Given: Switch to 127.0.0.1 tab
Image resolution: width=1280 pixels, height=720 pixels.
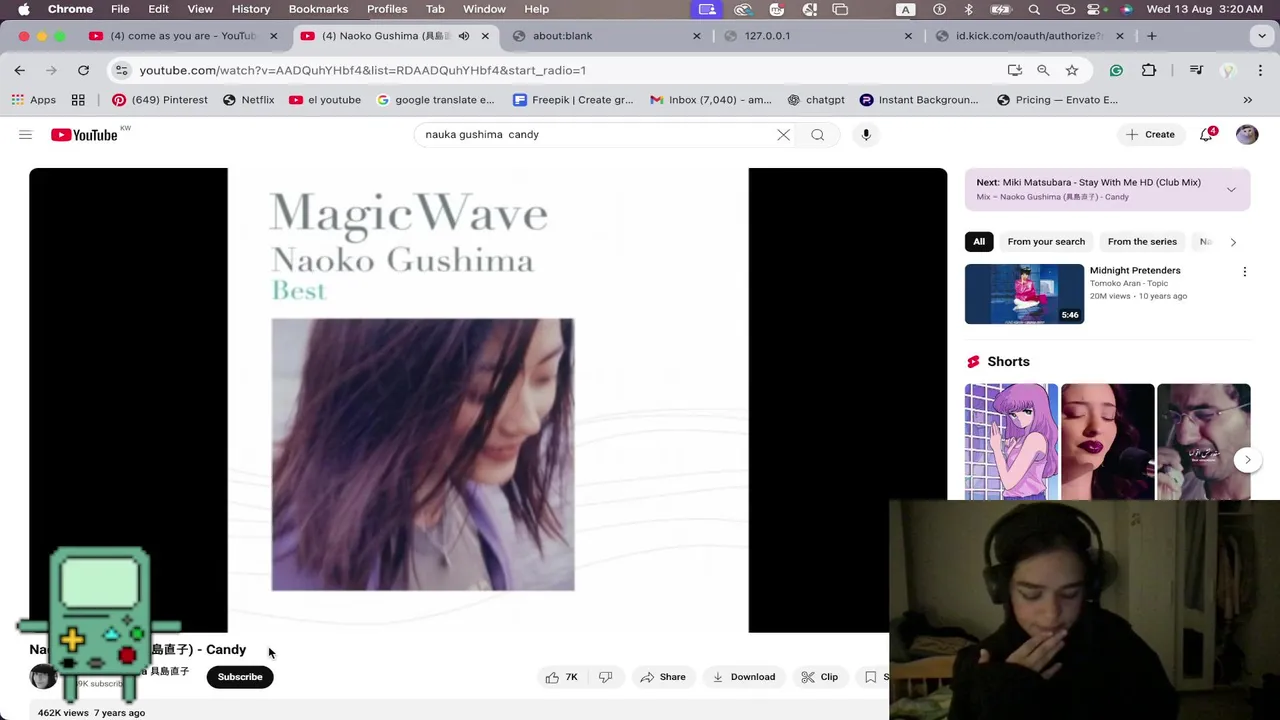Looking at the screenshot, I should [817, 36].
